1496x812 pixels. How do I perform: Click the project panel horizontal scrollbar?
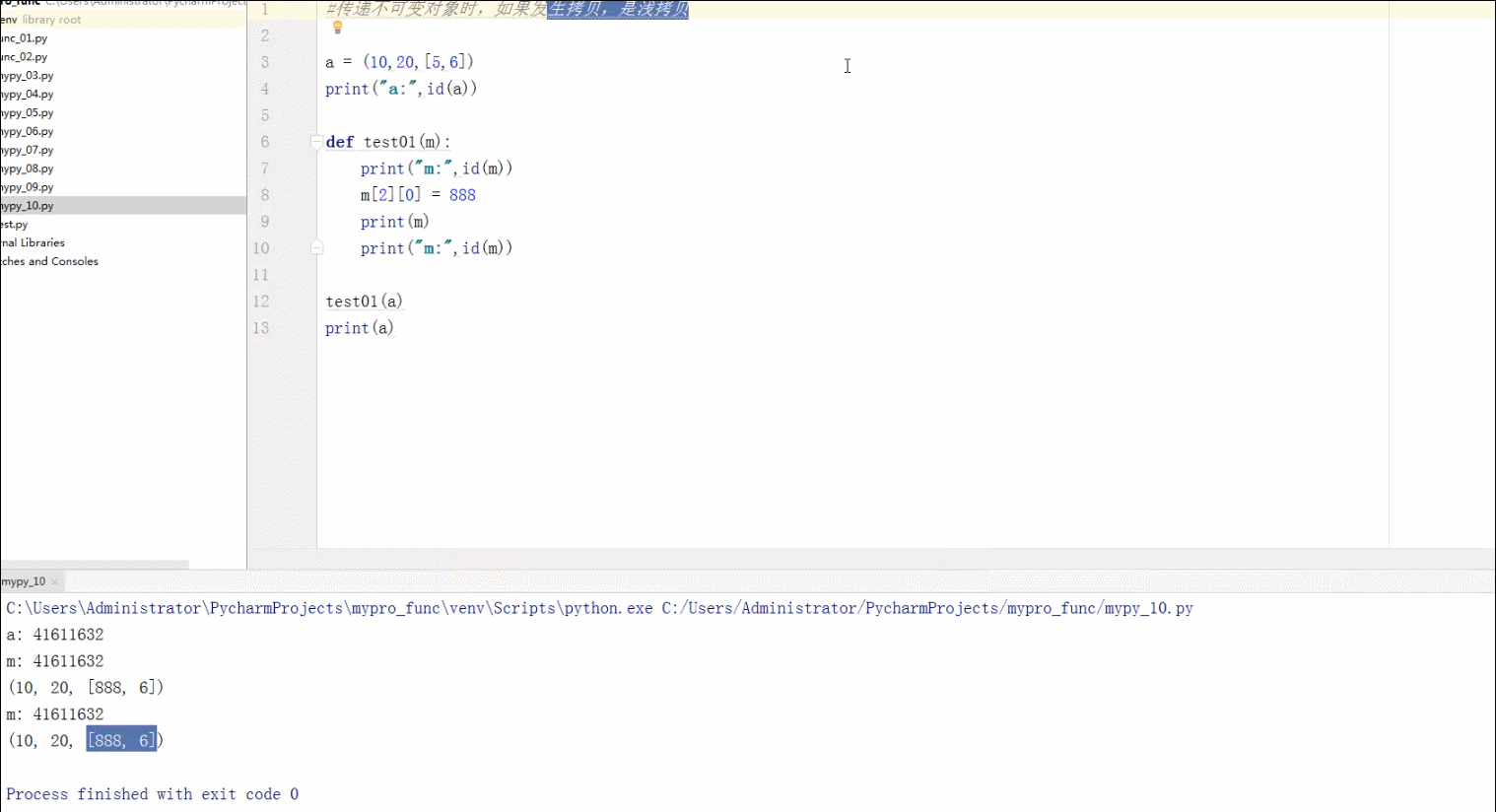95,565
